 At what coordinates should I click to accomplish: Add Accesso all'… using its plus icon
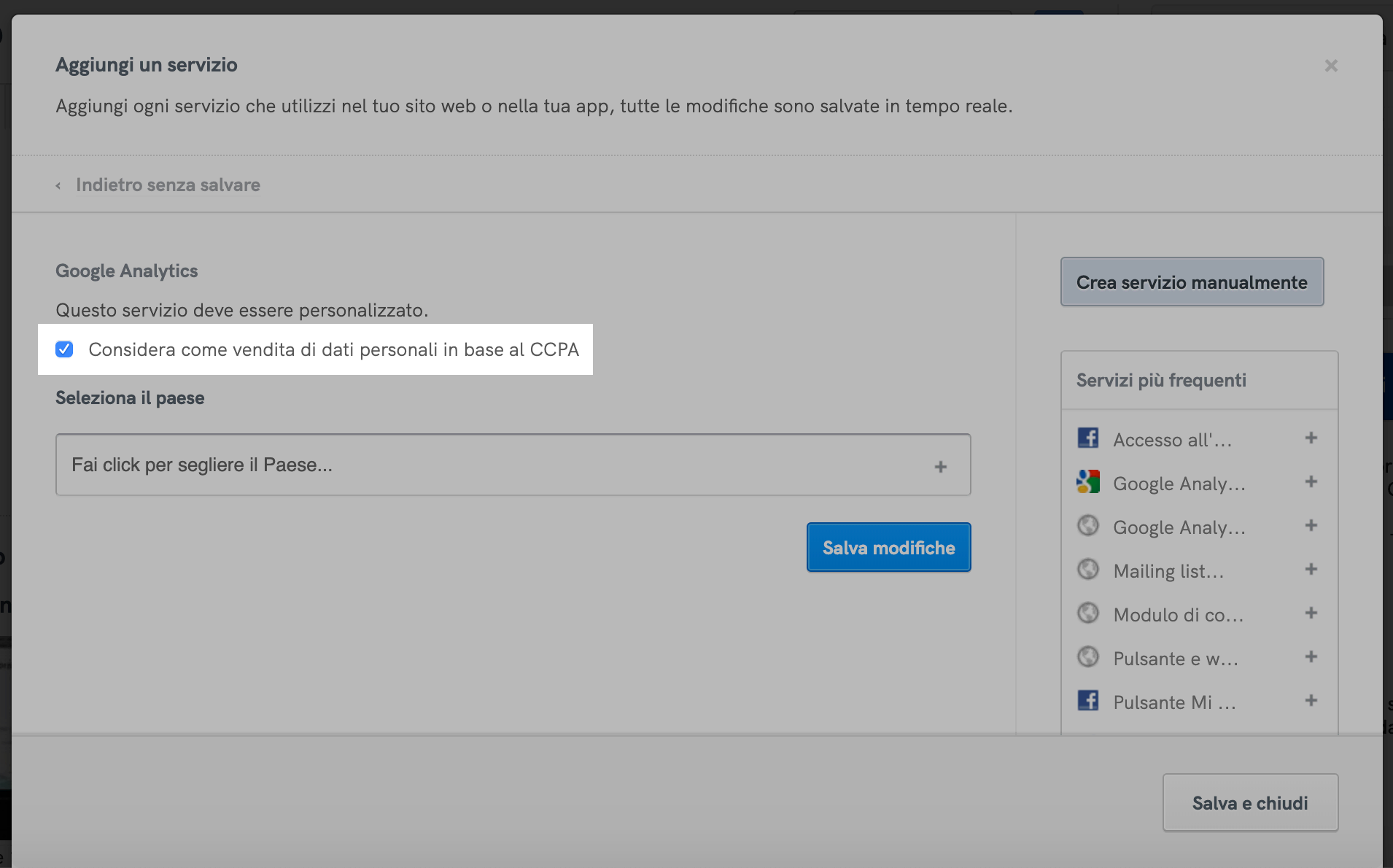point(1311,438)
